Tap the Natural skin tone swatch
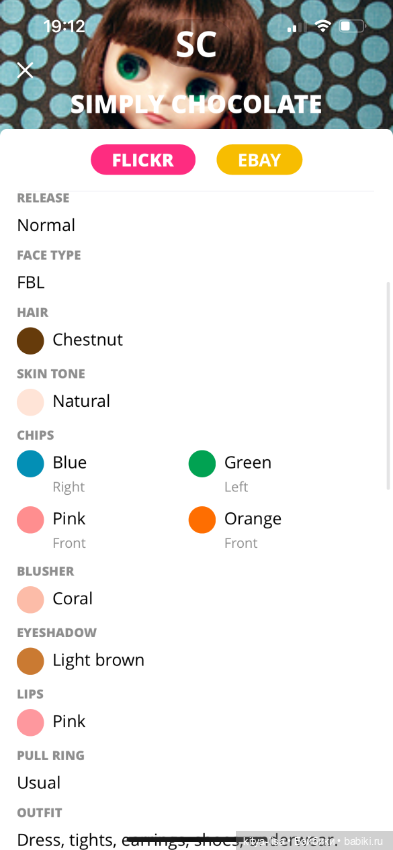This screenshot has width=393, height=850. pos(30,402)
